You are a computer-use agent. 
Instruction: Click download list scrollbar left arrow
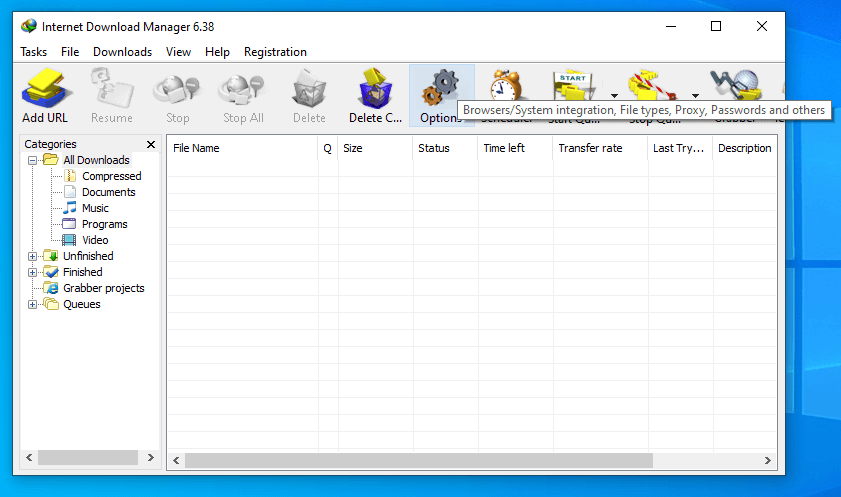click(x=176, y=461)
